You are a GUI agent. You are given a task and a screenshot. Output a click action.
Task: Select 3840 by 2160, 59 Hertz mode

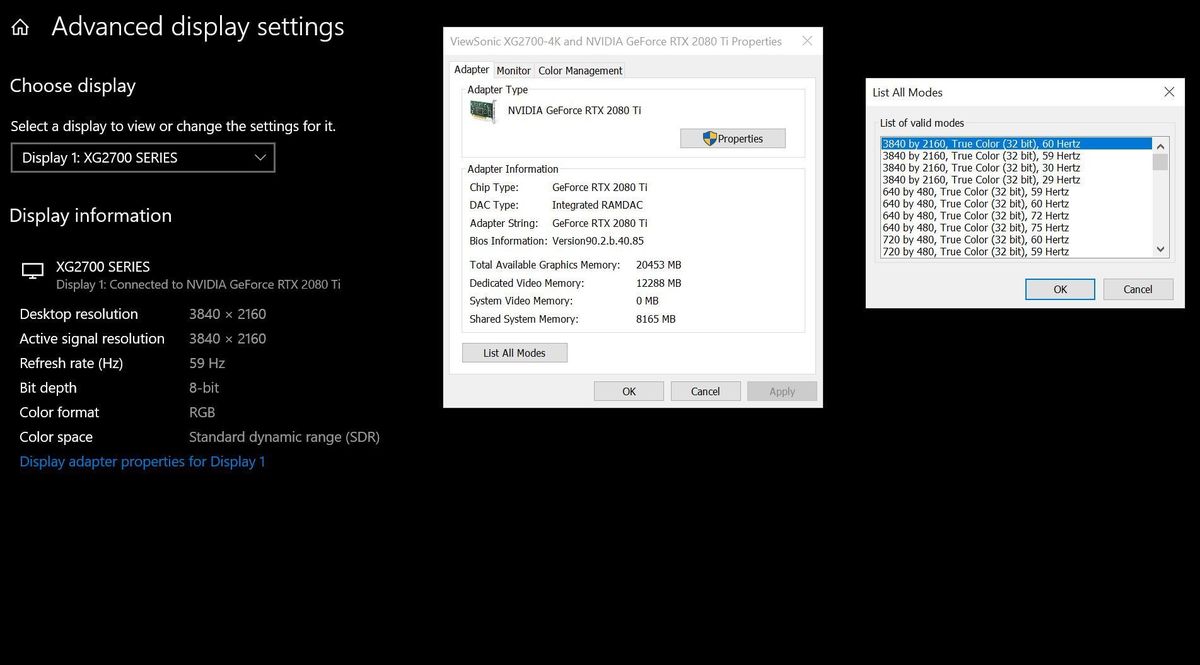pos(1016,156)
